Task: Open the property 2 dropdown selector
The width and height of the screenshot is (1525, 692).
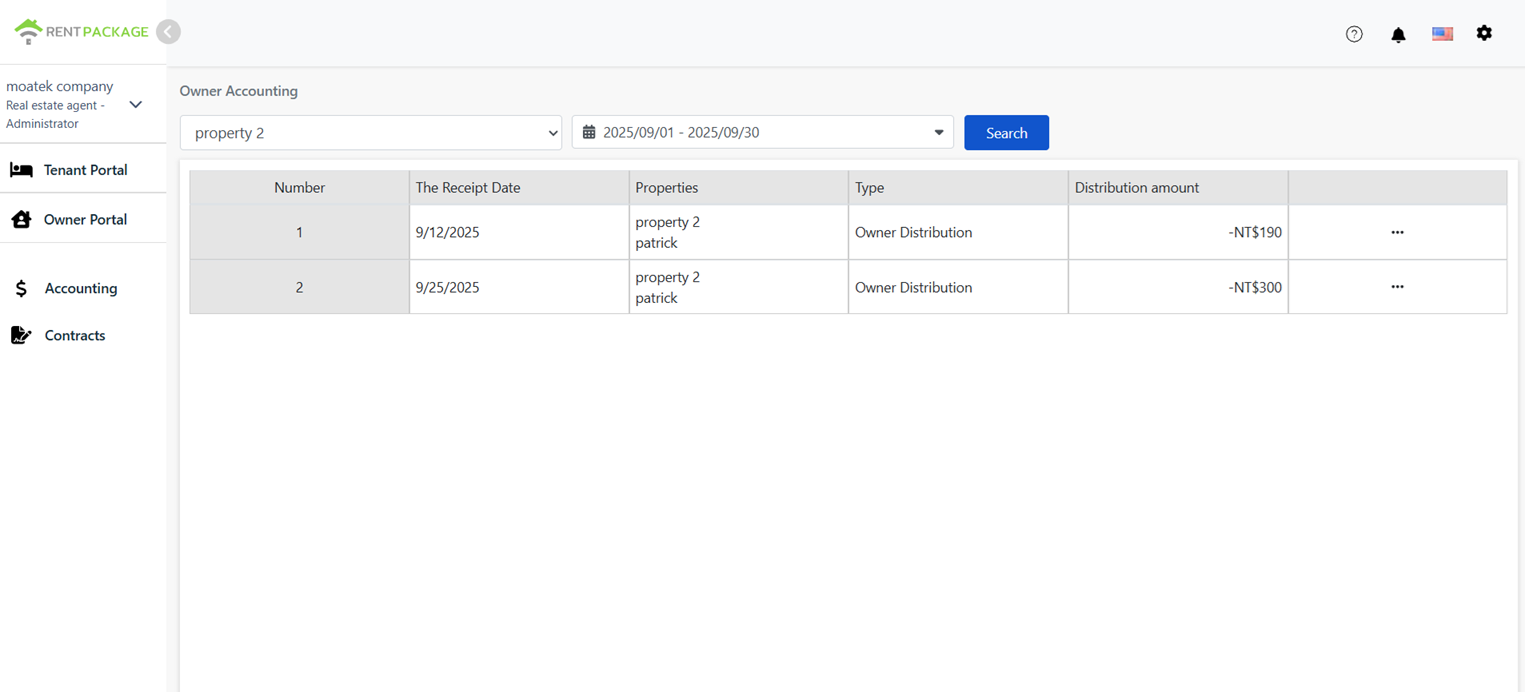Action: pos(370,133)
